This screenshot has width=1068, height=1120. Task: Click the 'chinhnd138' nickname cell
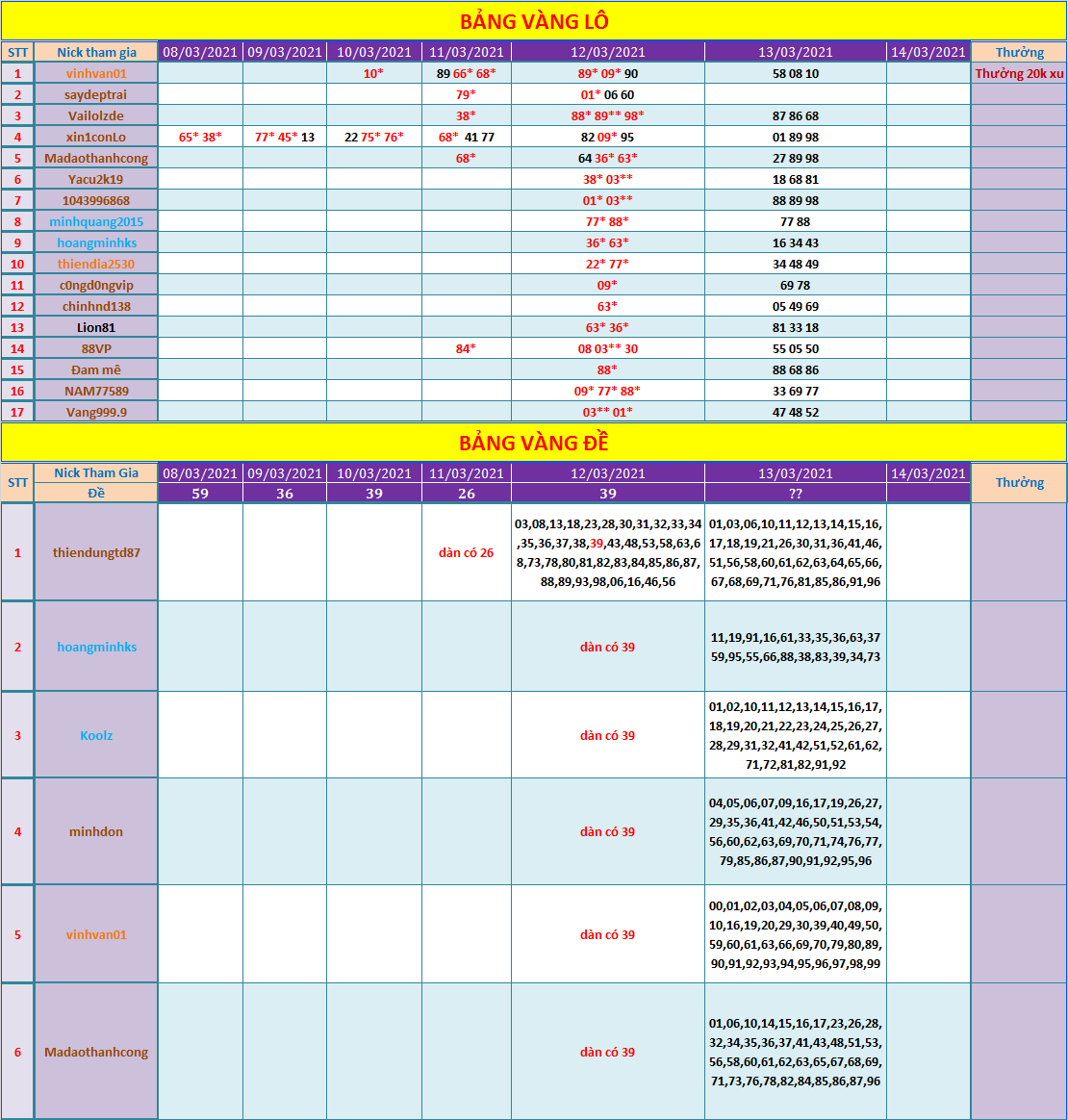(x=96, y=306)
